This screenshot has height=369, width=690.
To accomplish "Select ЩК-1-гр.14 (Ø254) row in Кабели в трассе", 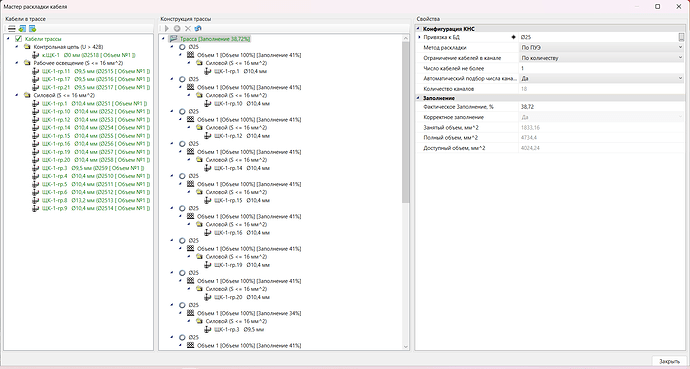I will click(95, 128).
